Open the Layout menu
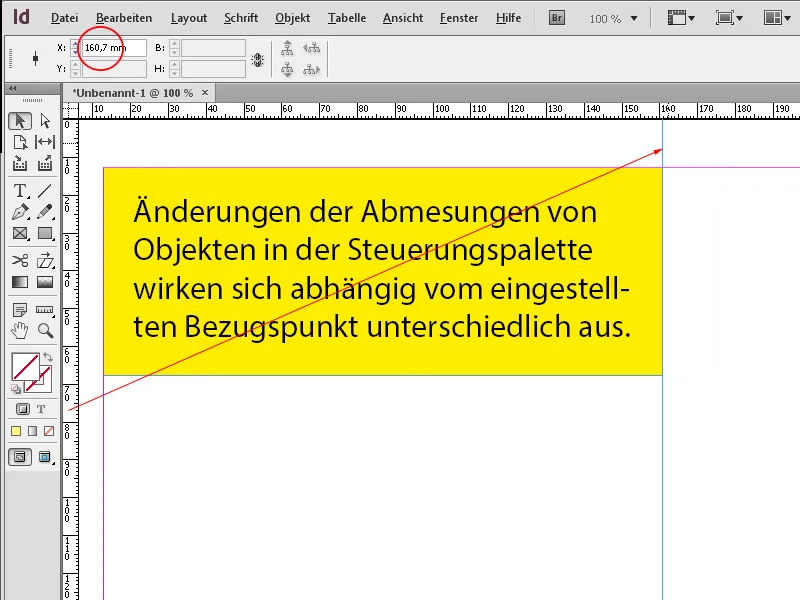The width and height of the screenshot is (800, 600). (x=189, y=18)
